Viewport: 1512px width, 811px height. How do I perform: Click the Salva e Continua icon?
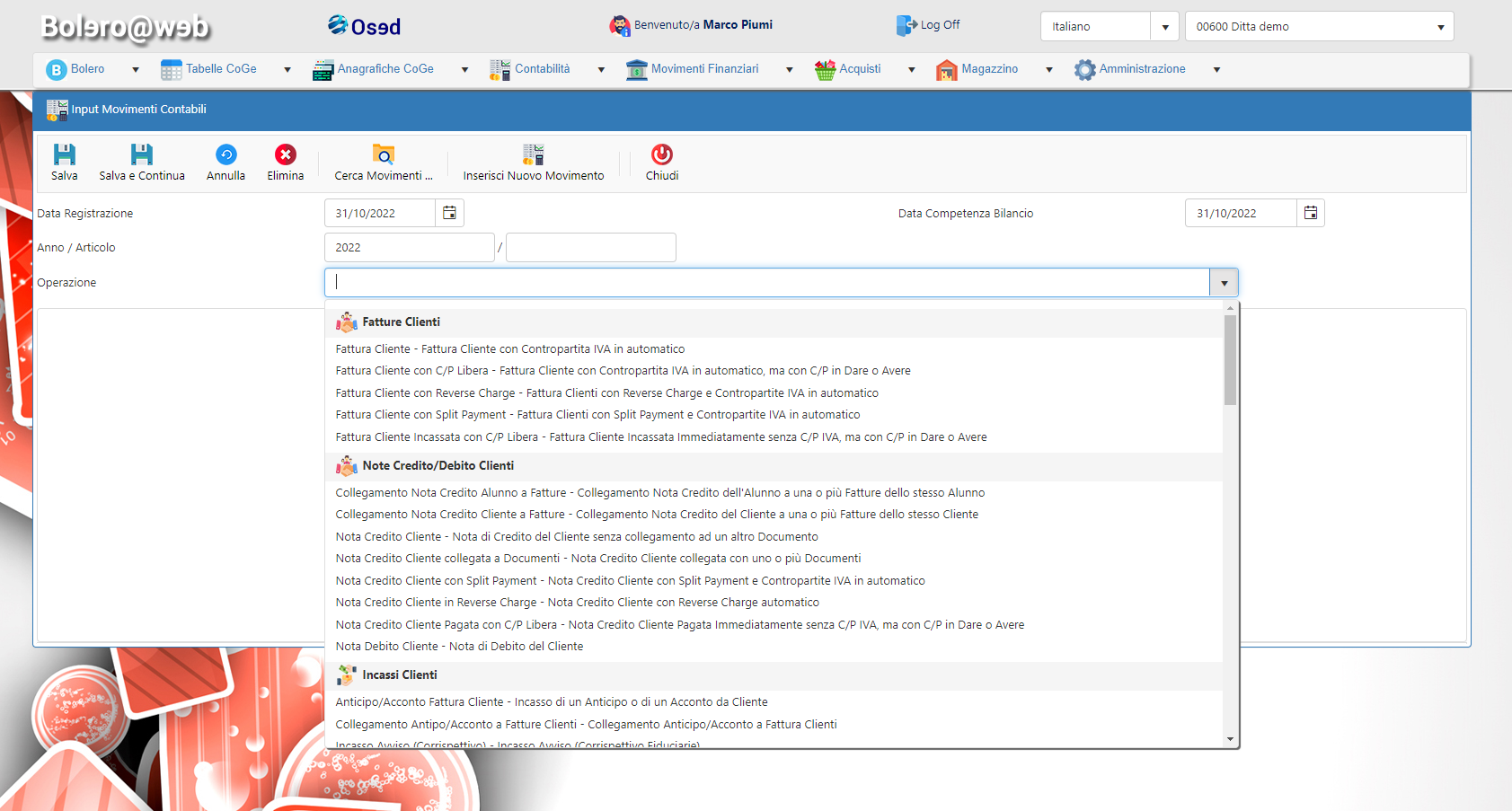coord(142,154)
